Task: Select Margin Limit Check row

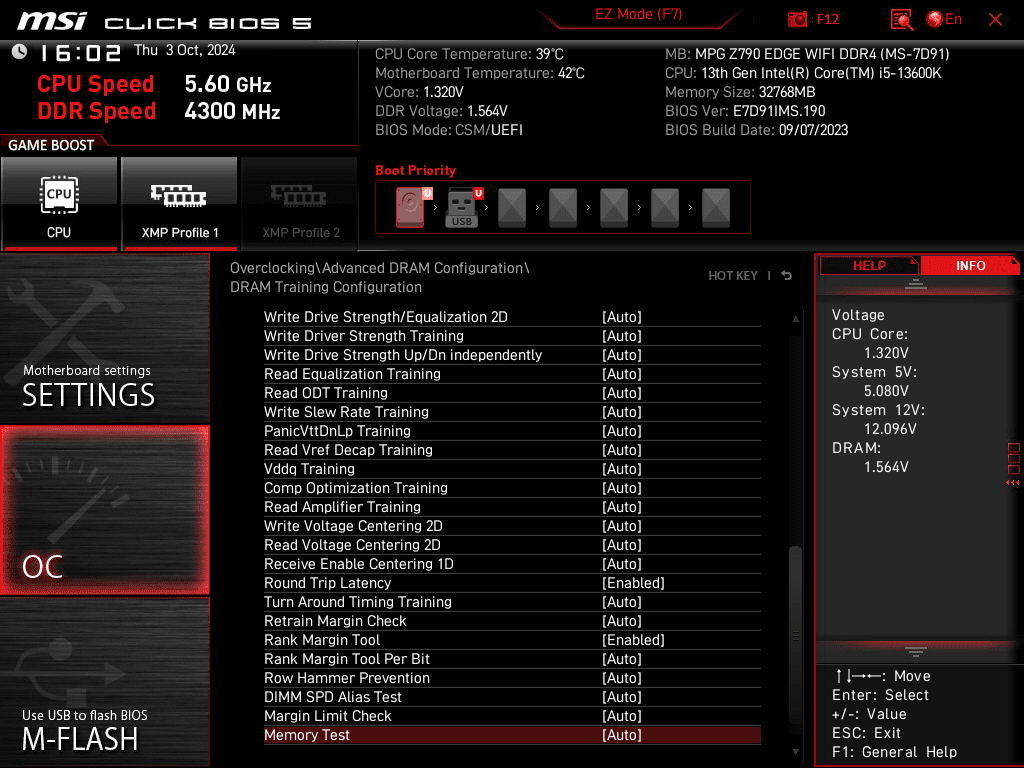Action: [x=512, y=716]
